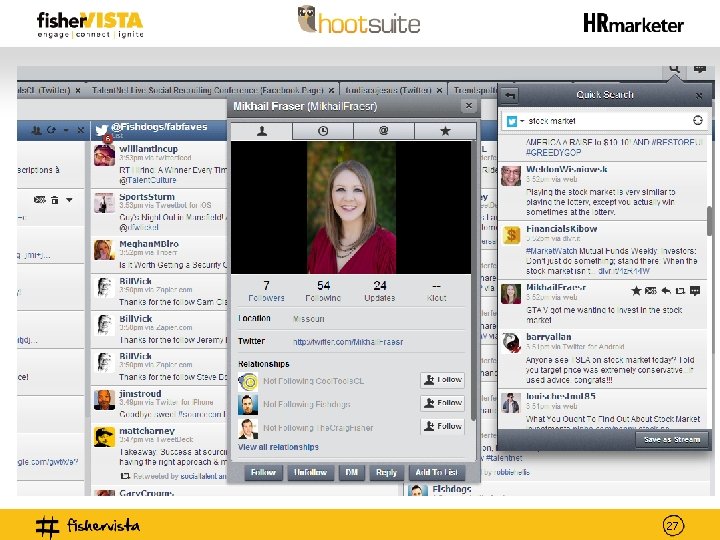Send direct message icon on MikhailFraesr tweet
Image resolution: width=720 pixels, height=540 pixels.
651,291
